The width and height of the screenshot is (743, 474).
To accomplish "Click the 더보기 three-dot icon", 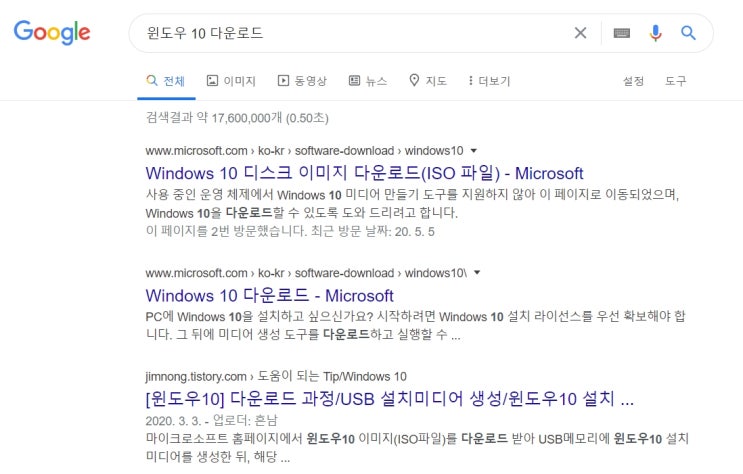I will point(470,81).
